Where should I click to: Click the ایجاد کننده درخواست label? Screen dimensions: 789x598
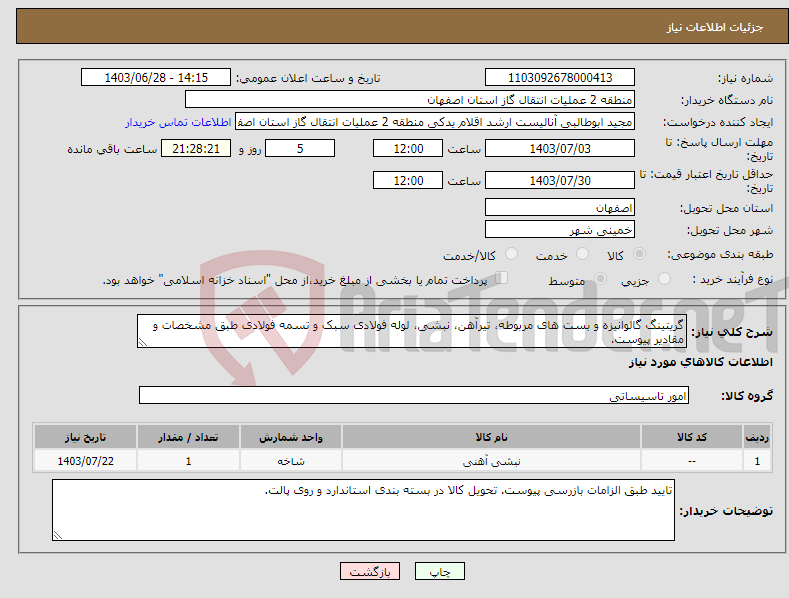click(718, 122)
